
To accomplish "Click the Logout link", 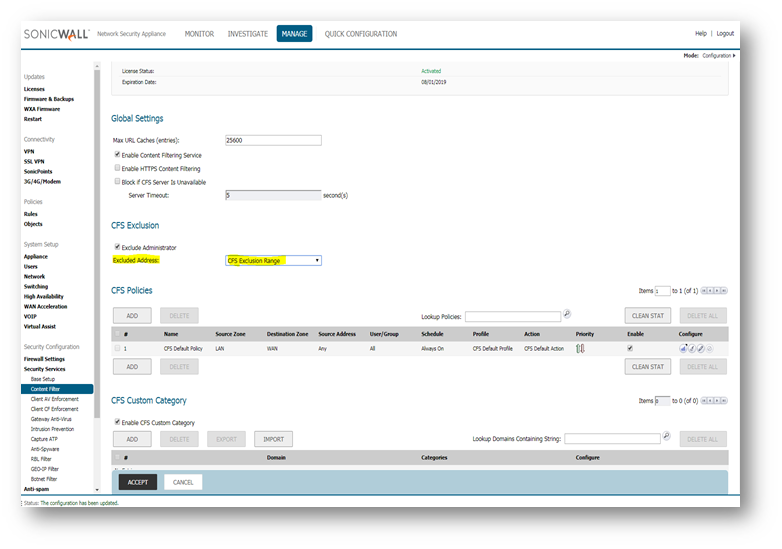I will 725,33.
